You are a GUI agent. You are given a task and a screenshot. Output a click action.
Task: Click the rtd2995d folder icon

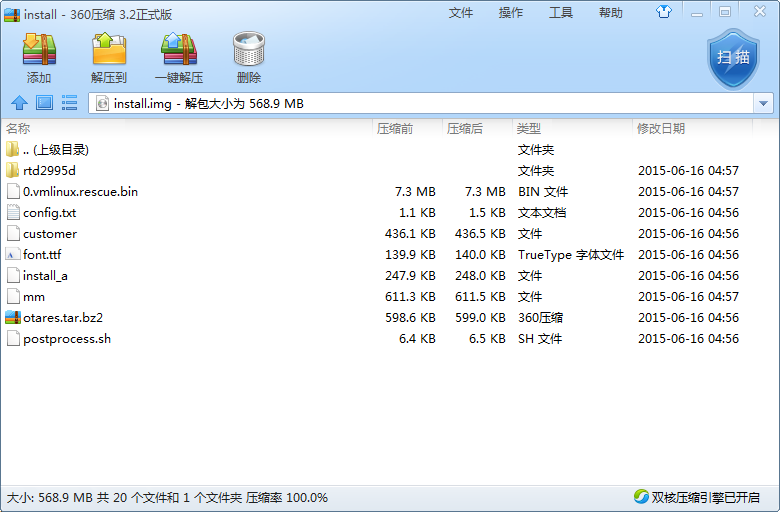[13, 171]
